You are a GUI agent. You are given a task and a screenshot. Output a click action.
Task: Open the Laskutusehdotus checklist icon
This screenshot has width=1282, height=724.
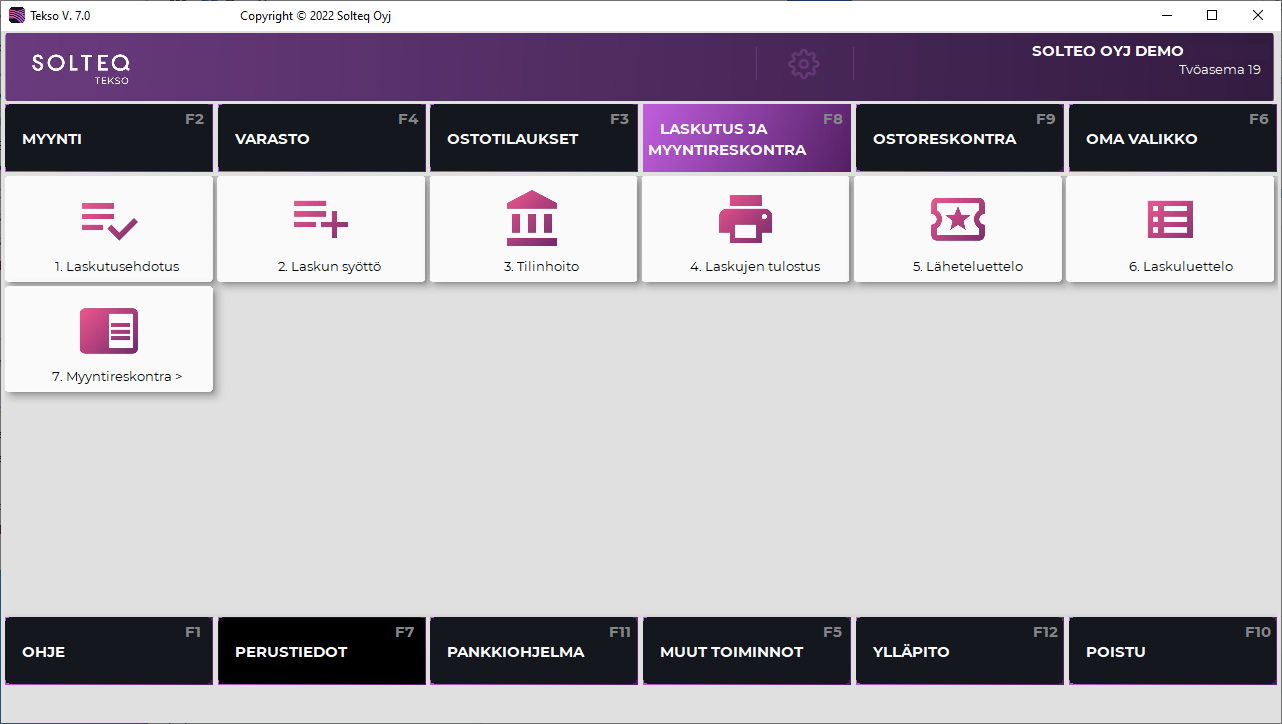pos(109,219)
